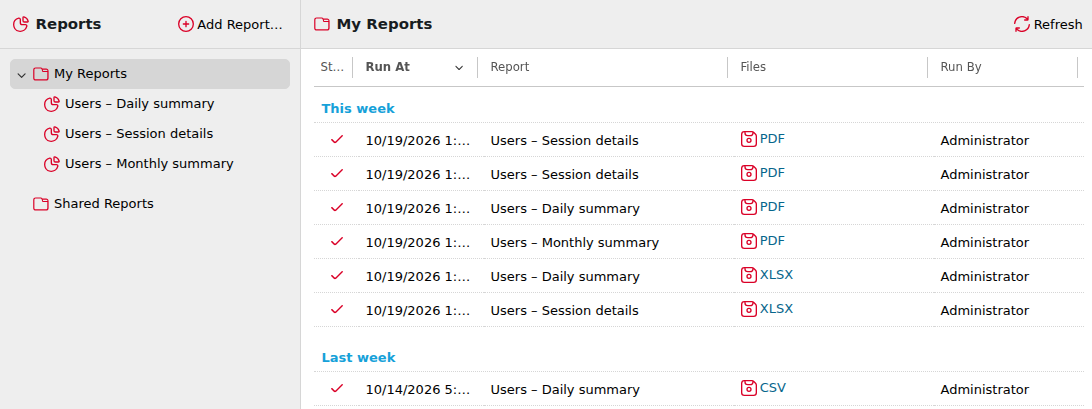The image size is (1092, 409).
Task: Click save icon for Daily summary PDF file
Action: click(x=748, y=207)
